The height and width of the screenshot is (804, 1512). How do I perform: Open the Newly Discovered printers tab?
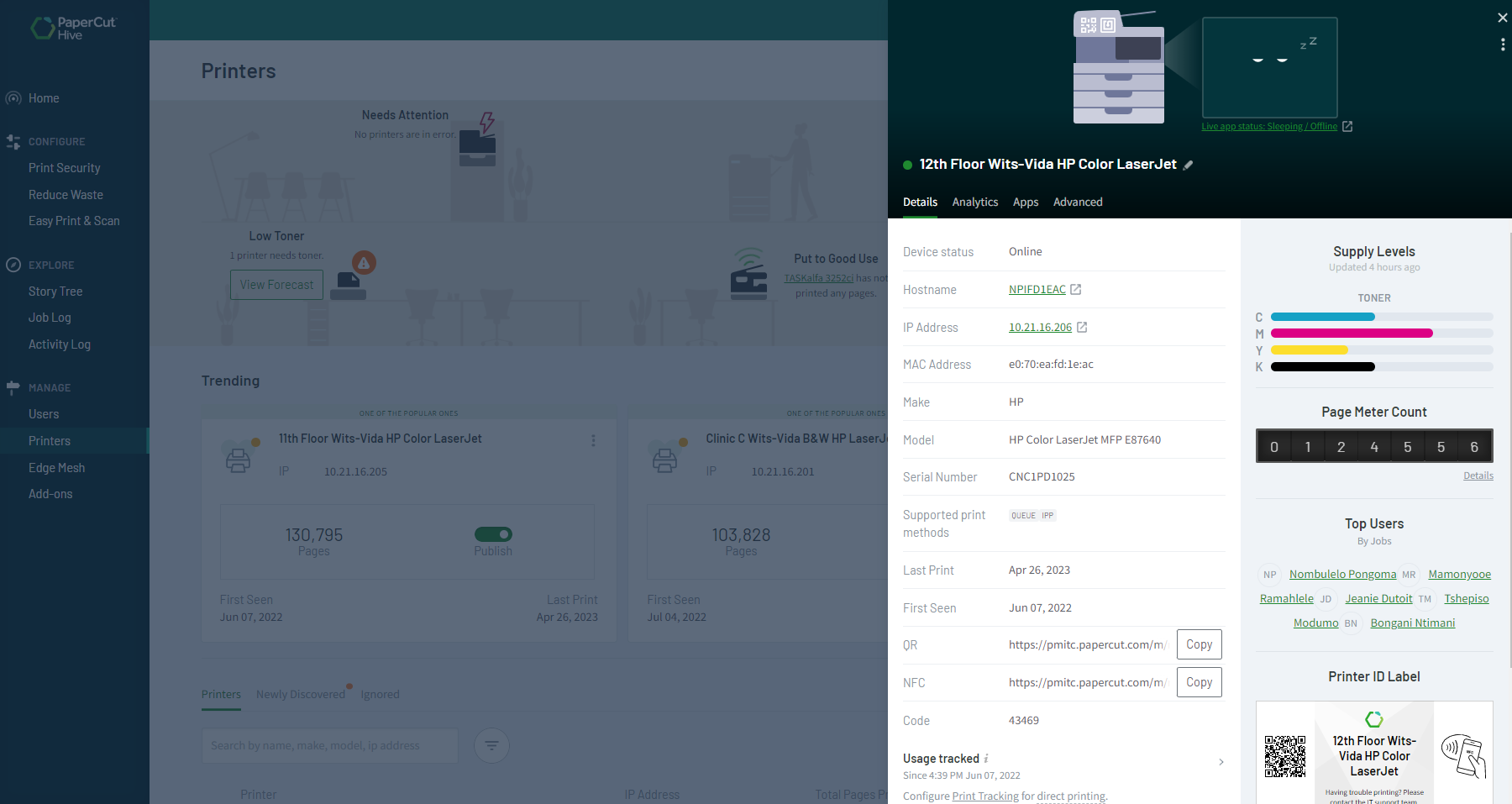point(301,695)
